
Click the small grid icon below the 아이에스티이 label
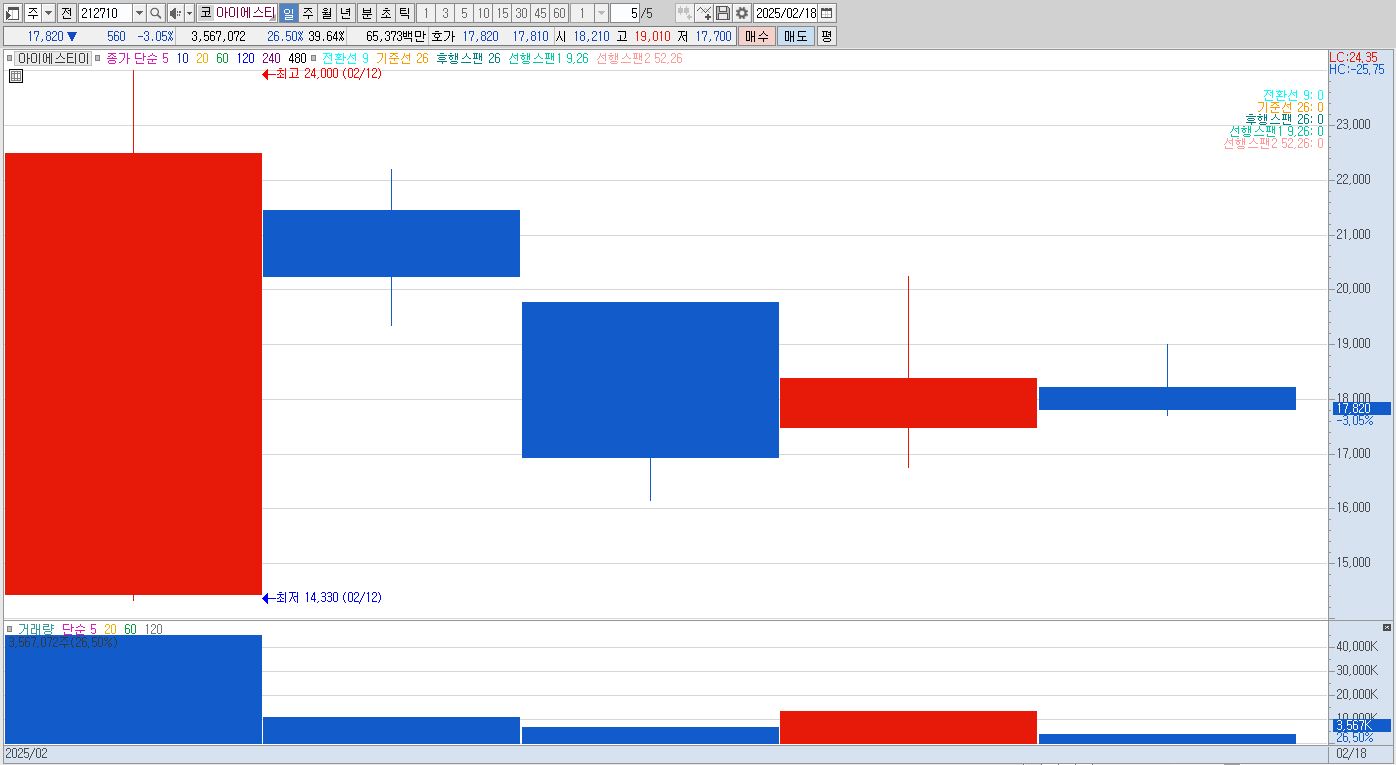click(15, 75)
